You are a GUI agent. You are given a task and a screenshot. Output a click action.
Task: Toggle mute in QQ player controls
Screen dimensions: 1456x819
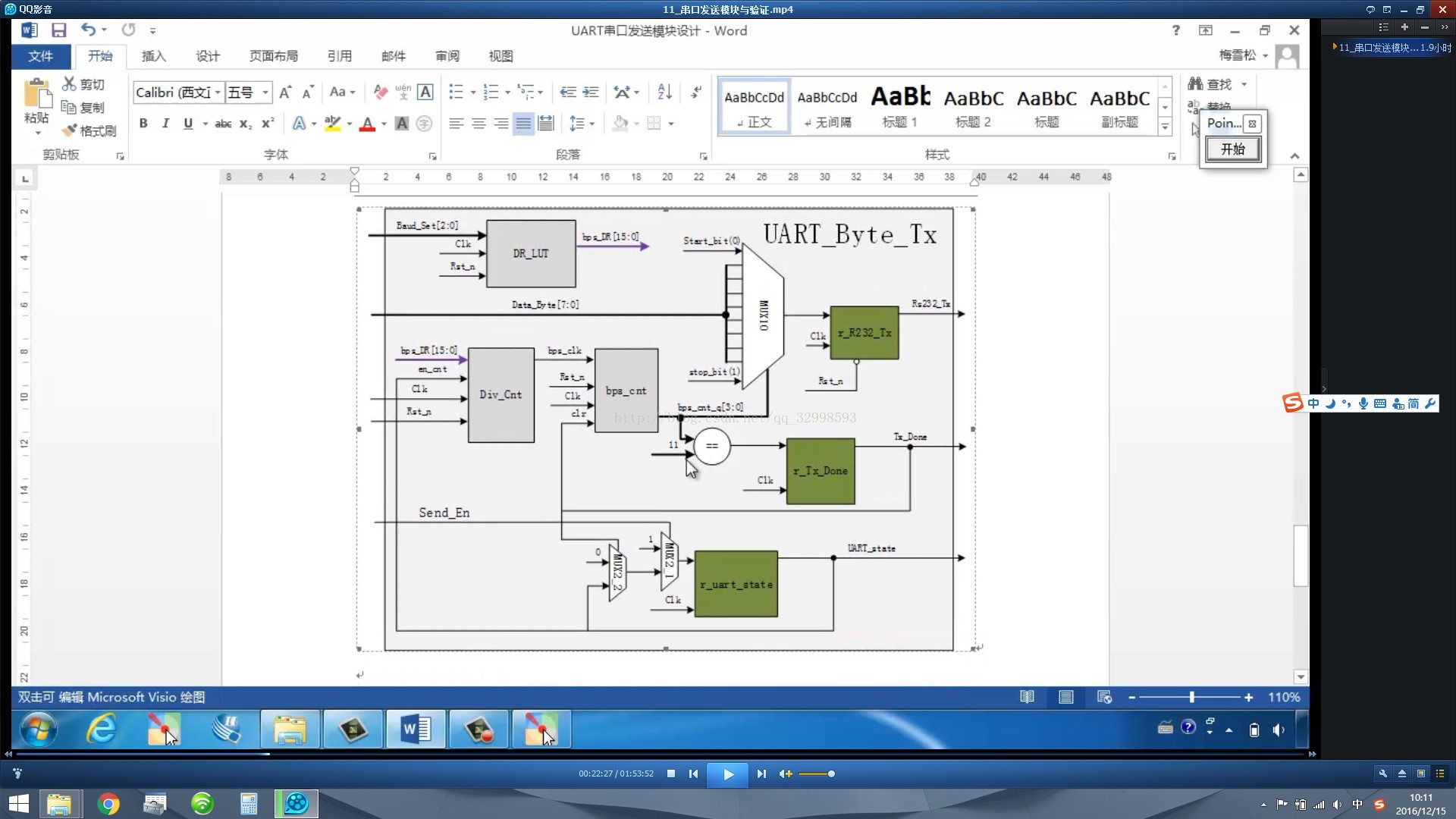point(785,773)
